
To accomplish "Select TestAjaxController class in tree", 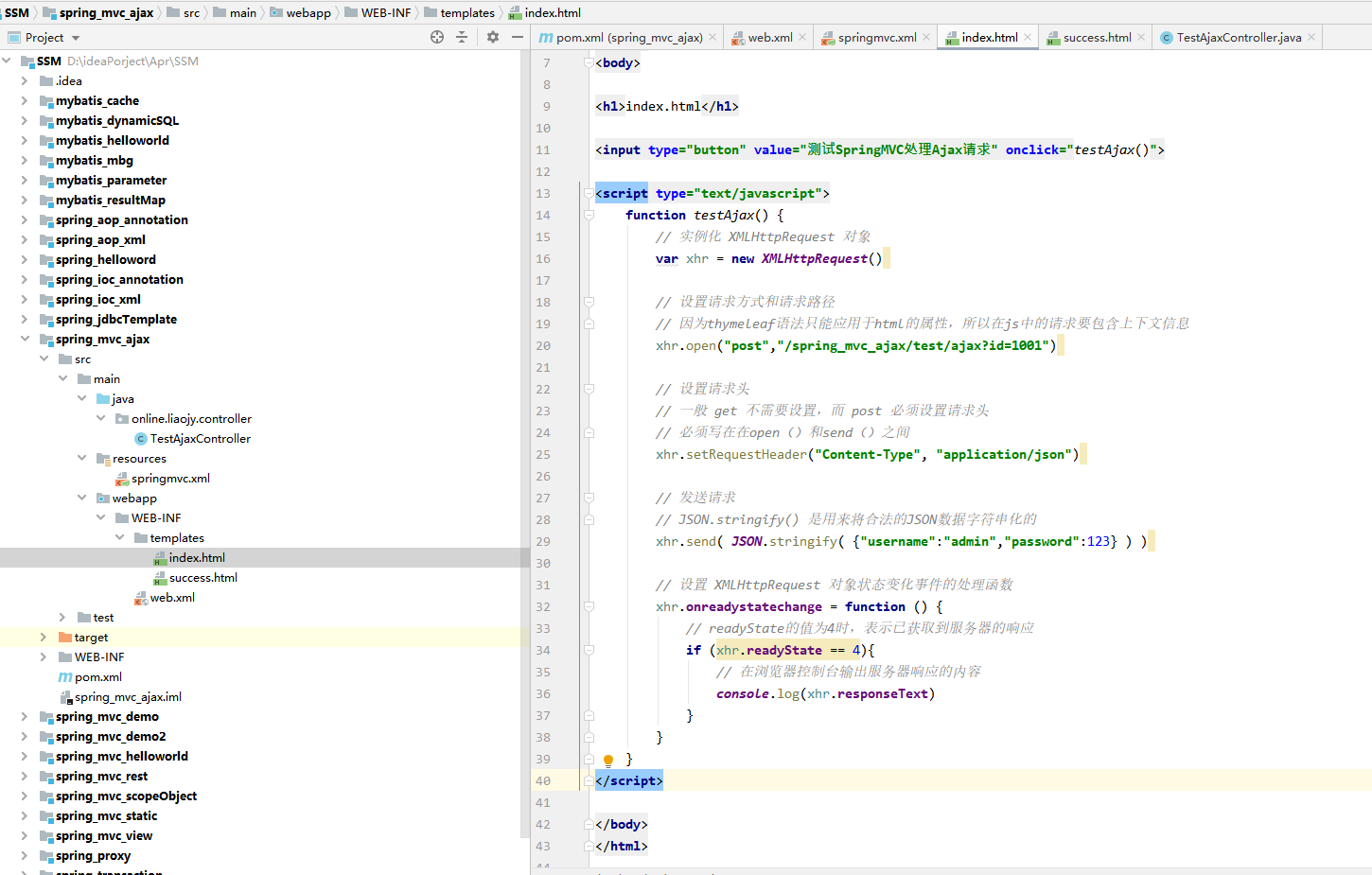I will click(x=192, y=438).
